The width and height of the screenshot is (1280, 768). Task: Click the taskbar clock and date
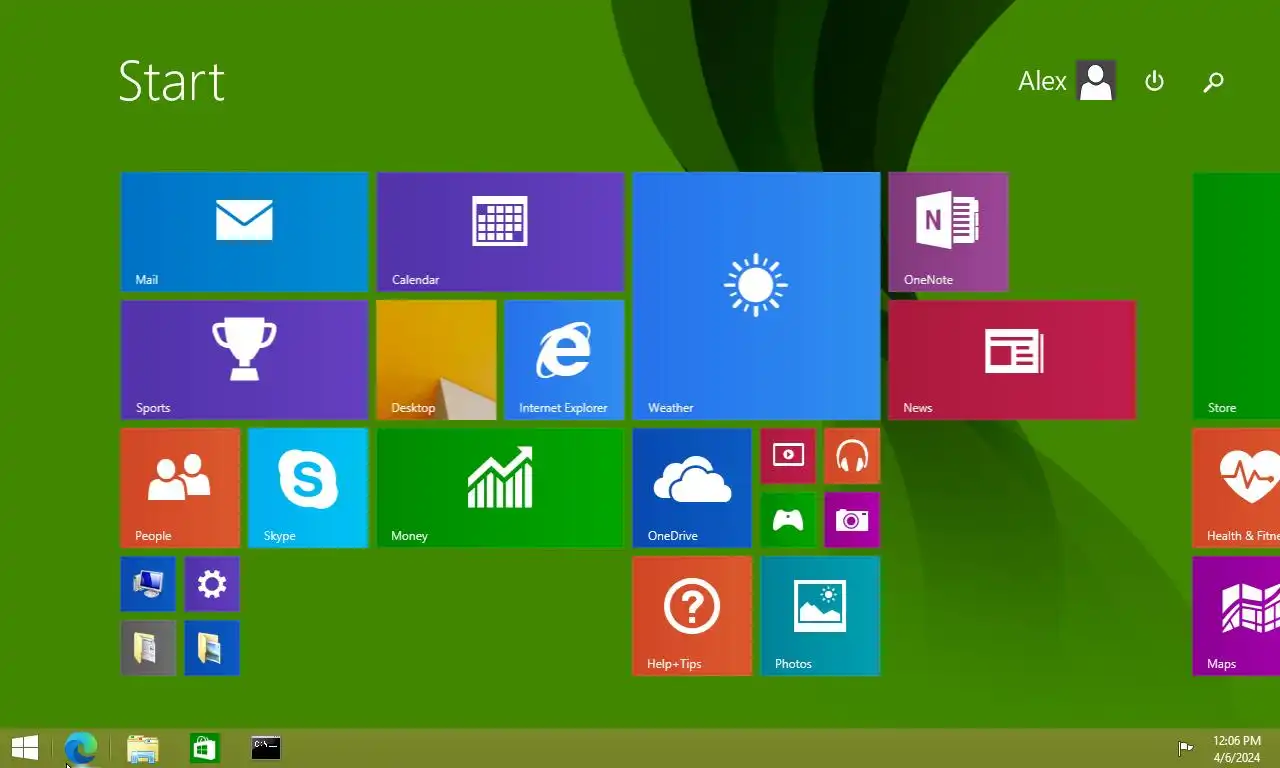1237,749
